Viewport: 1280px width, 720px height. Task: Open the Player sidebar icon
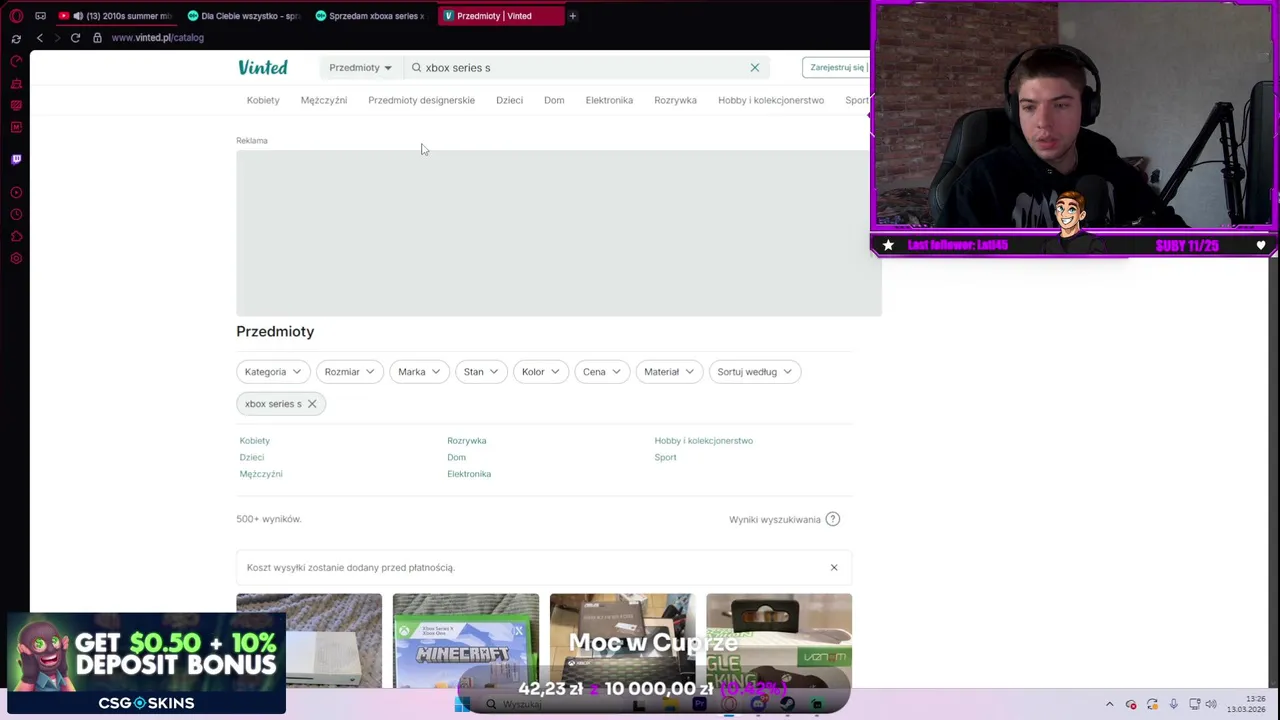pos(16,192)
